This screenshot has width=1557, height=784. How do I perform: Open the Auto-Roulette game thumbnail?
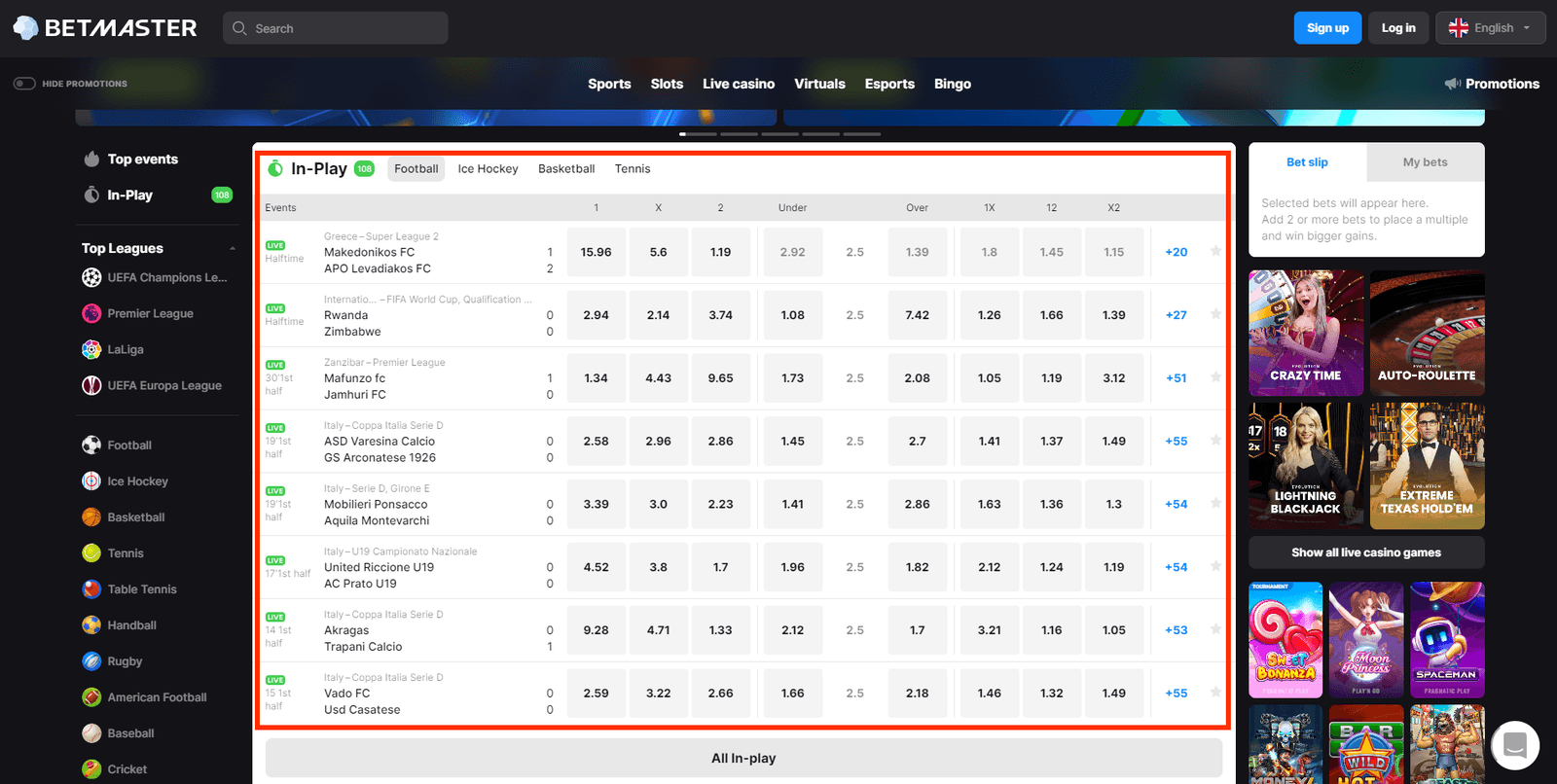[x=1427, y=333]
